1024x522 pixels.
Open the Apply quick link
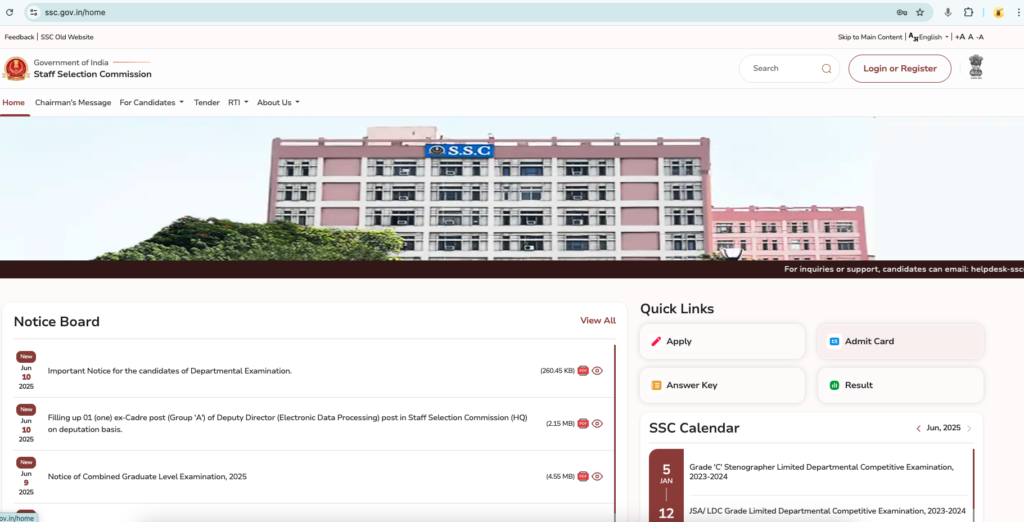[722, 341]
